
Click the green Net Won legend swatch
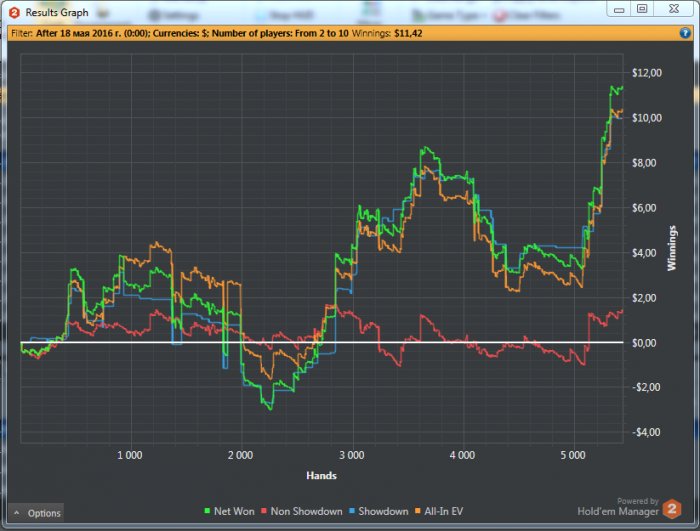[x=206, y=512]
